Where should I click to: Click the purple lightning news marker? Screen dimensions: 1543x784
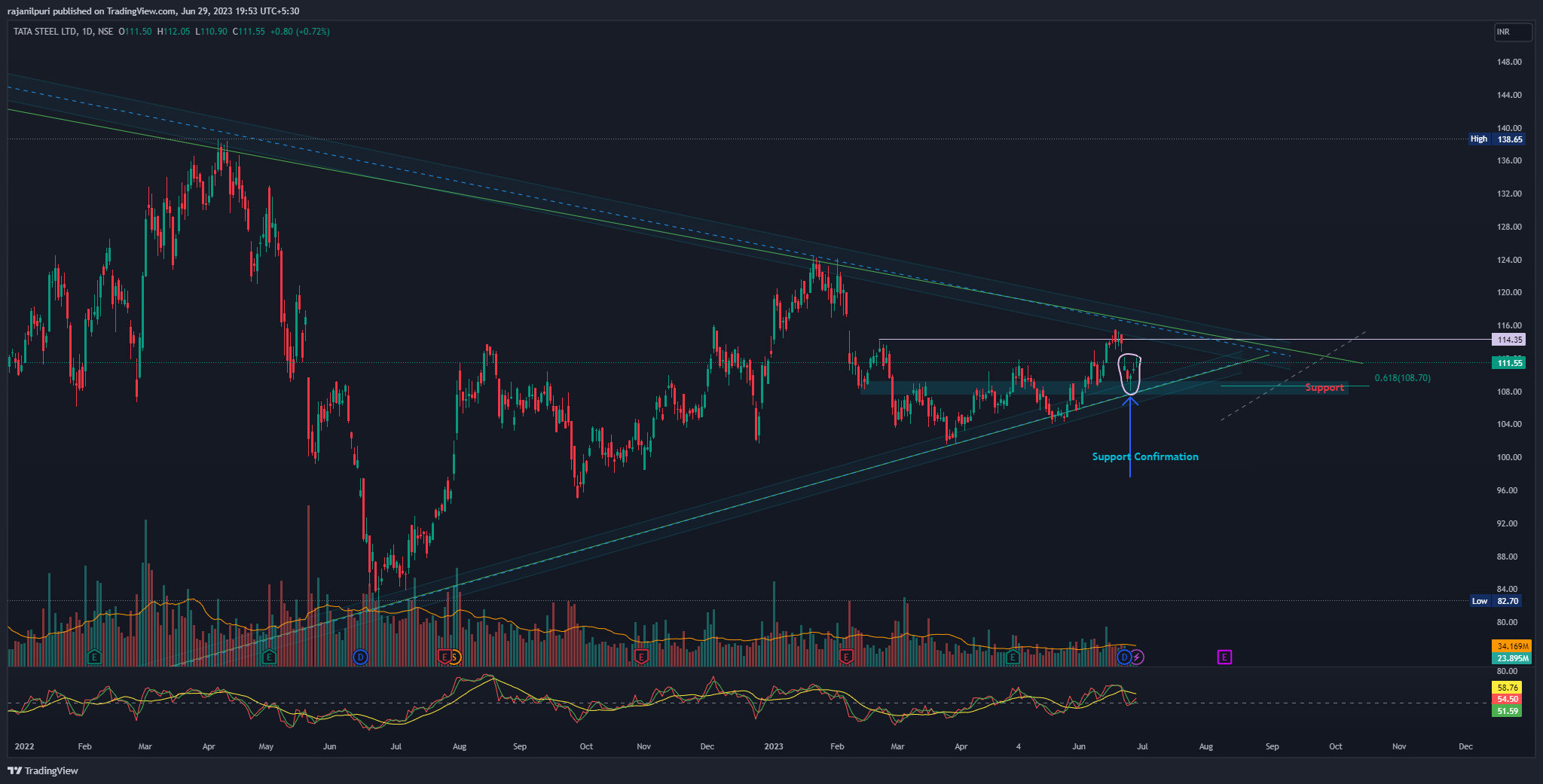coord(1137,657)
